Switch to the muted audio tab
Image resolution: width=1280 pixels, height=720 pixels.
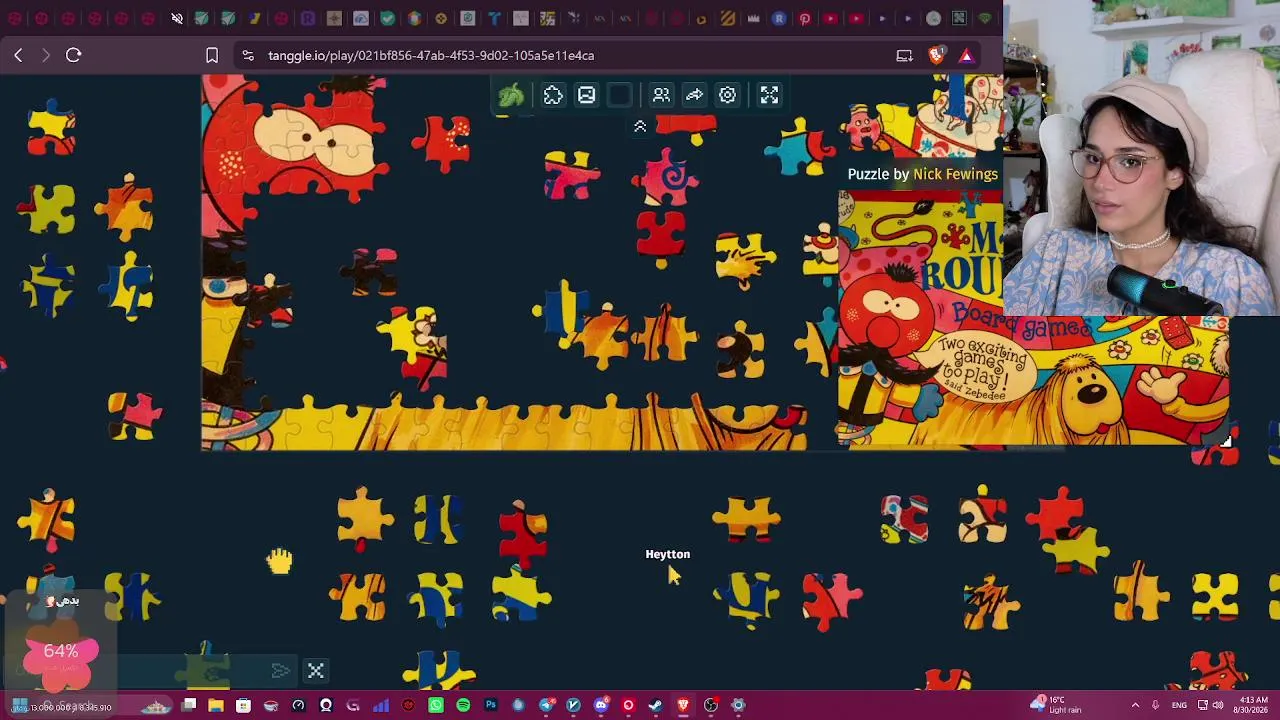pos(177,18)
